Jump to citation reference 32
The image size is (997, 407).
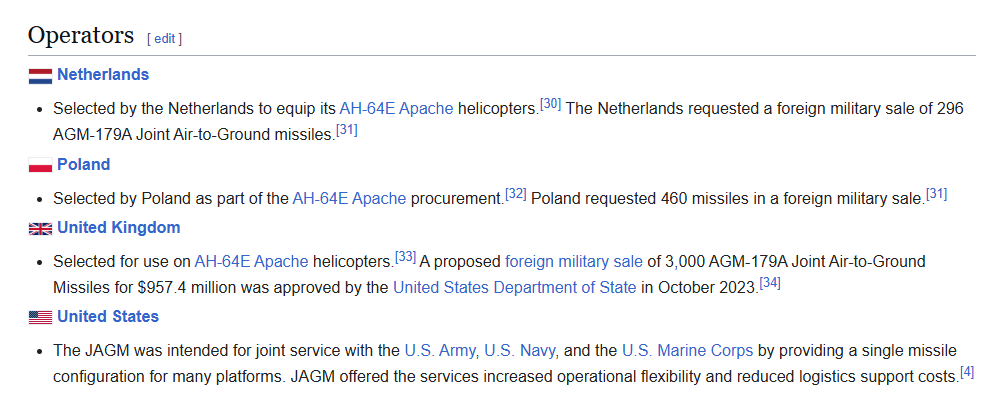coord(515,193)
